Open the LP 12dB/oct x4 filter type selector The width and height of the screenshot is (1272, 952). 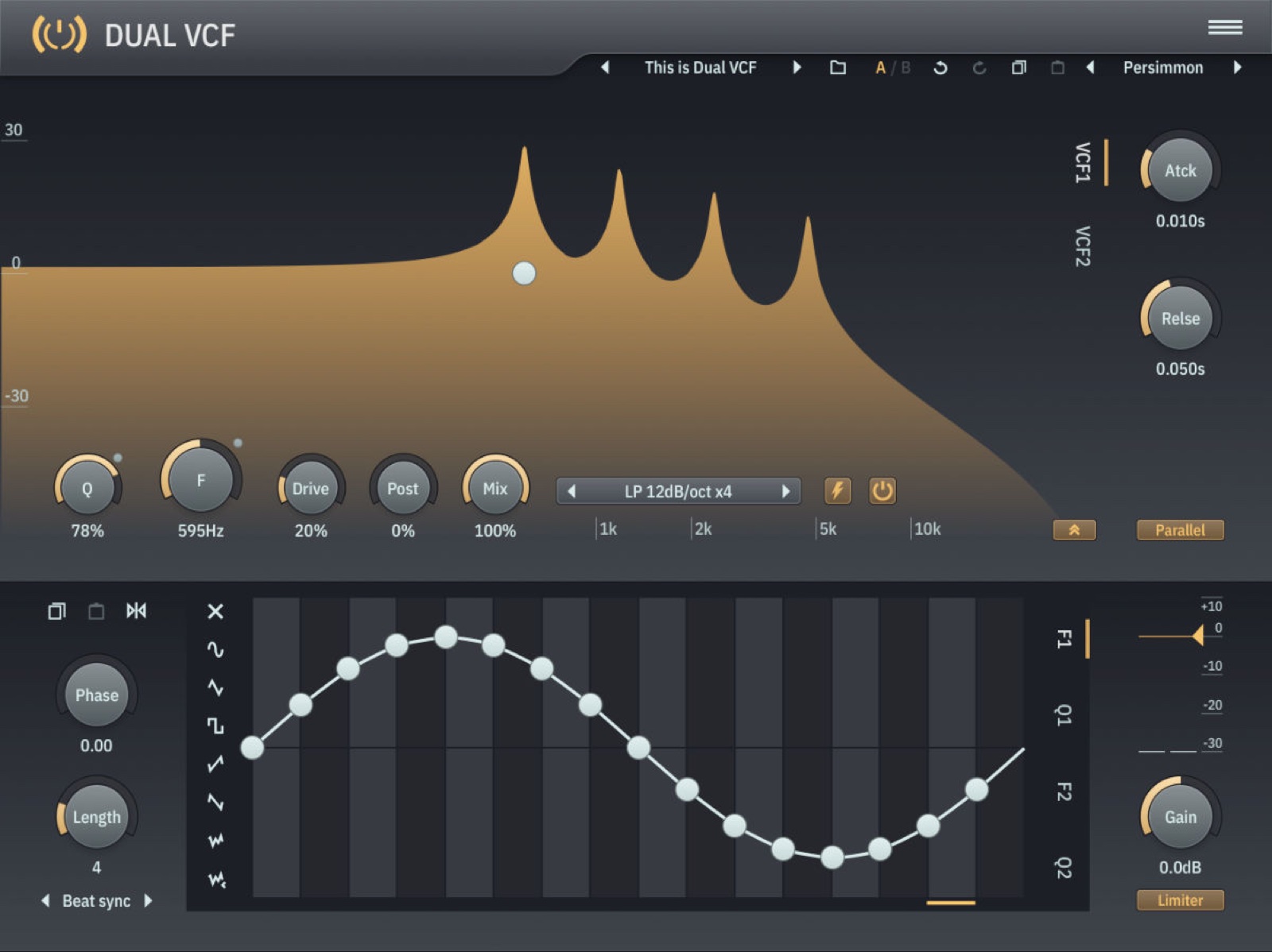[x=678, y=491]
